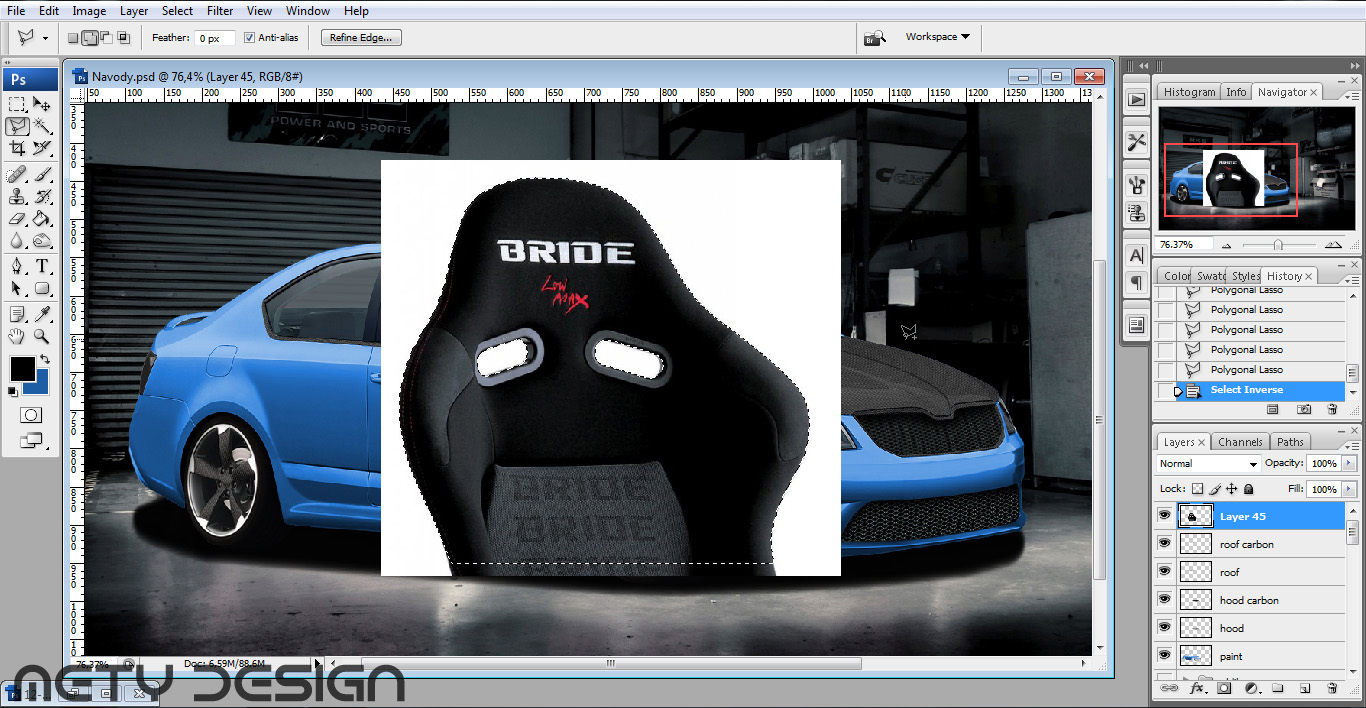Swap foreground and background colors
The height and width of the screenshot is (708, 1366).
pyautogui.click(x=45, y=359)
